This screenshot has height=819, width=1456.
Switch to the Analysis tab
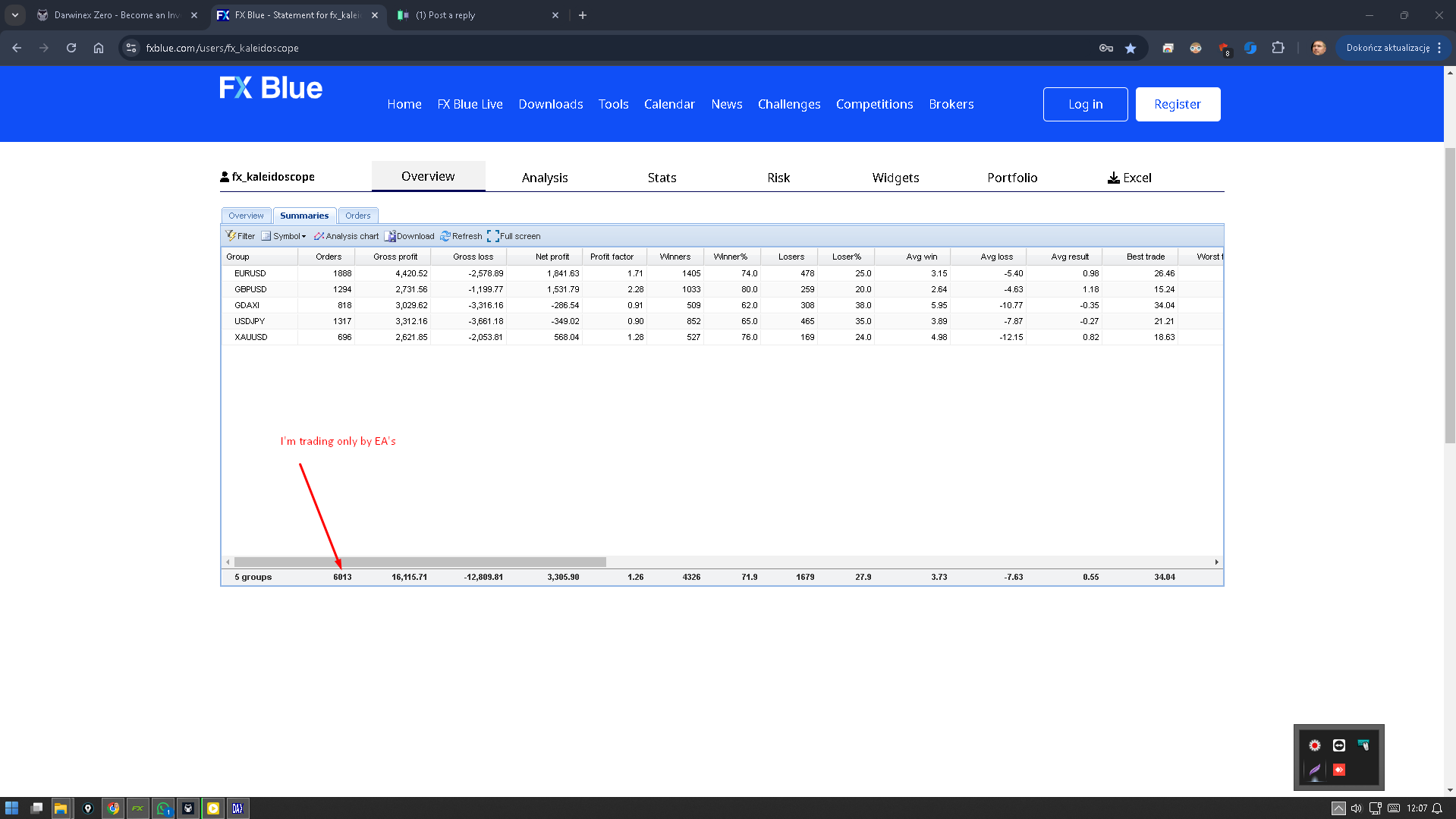click(545, 178)
